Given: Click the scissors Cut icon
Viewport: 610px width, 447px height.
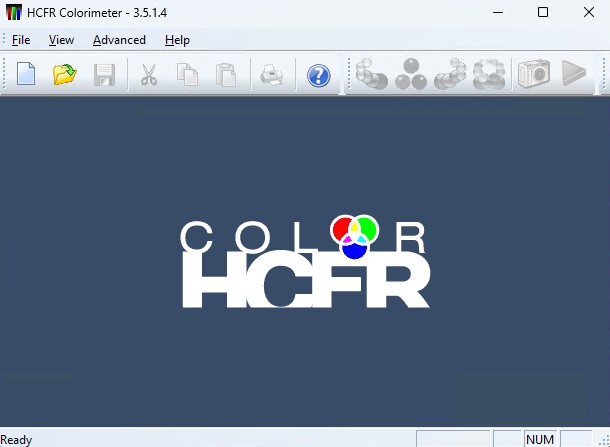Looking at the screenshot, I should coord(149,74).
